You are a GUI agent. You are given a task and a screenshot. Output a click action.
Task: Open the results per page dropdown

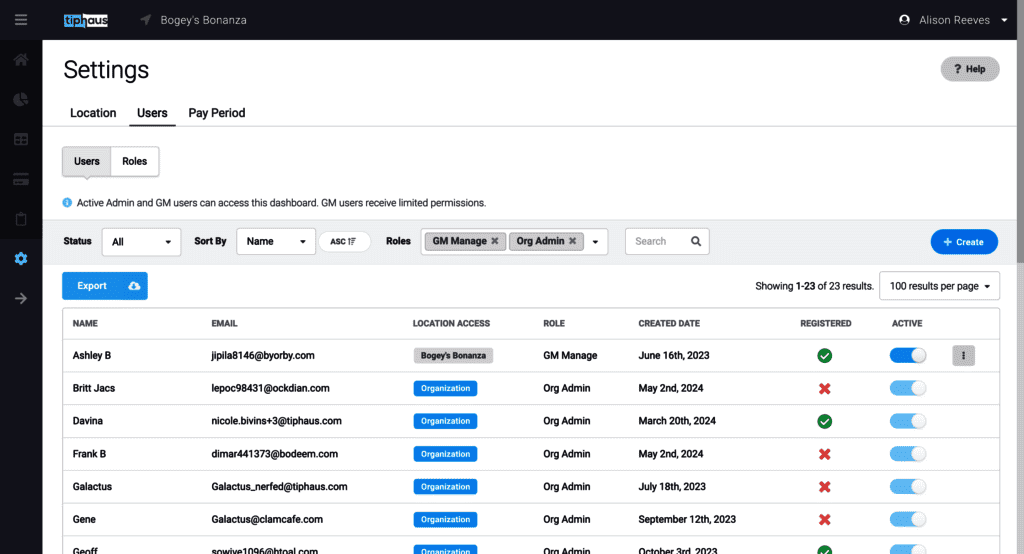coord(939,286)
